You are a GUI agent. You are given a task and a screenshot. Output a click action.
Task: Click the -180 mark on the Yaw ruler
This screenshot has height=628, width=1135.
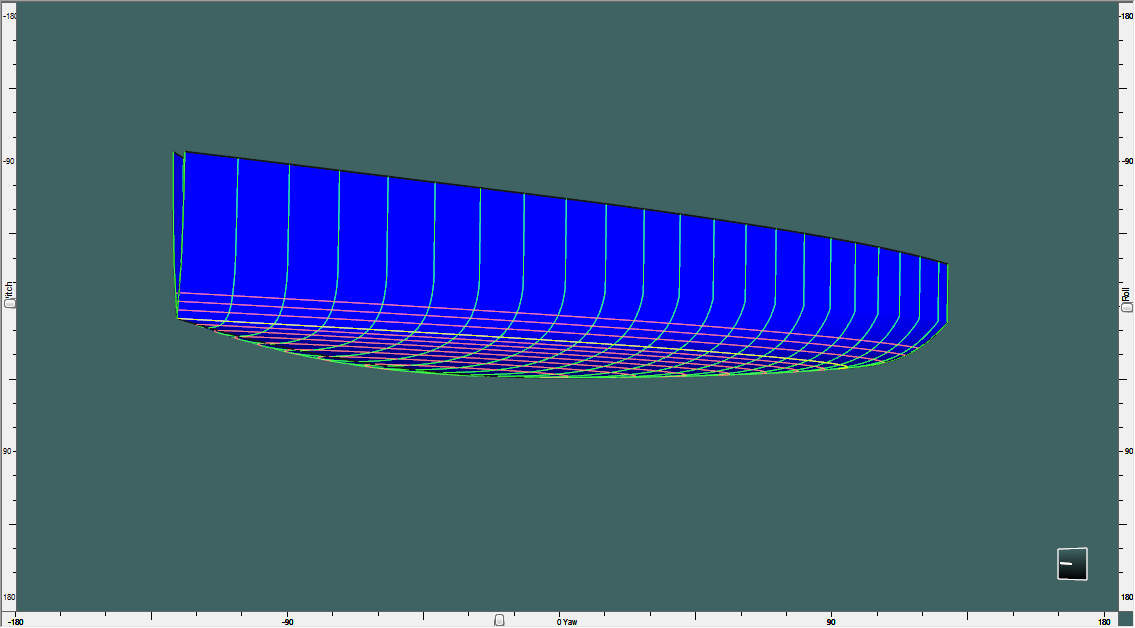click(16, 622)
